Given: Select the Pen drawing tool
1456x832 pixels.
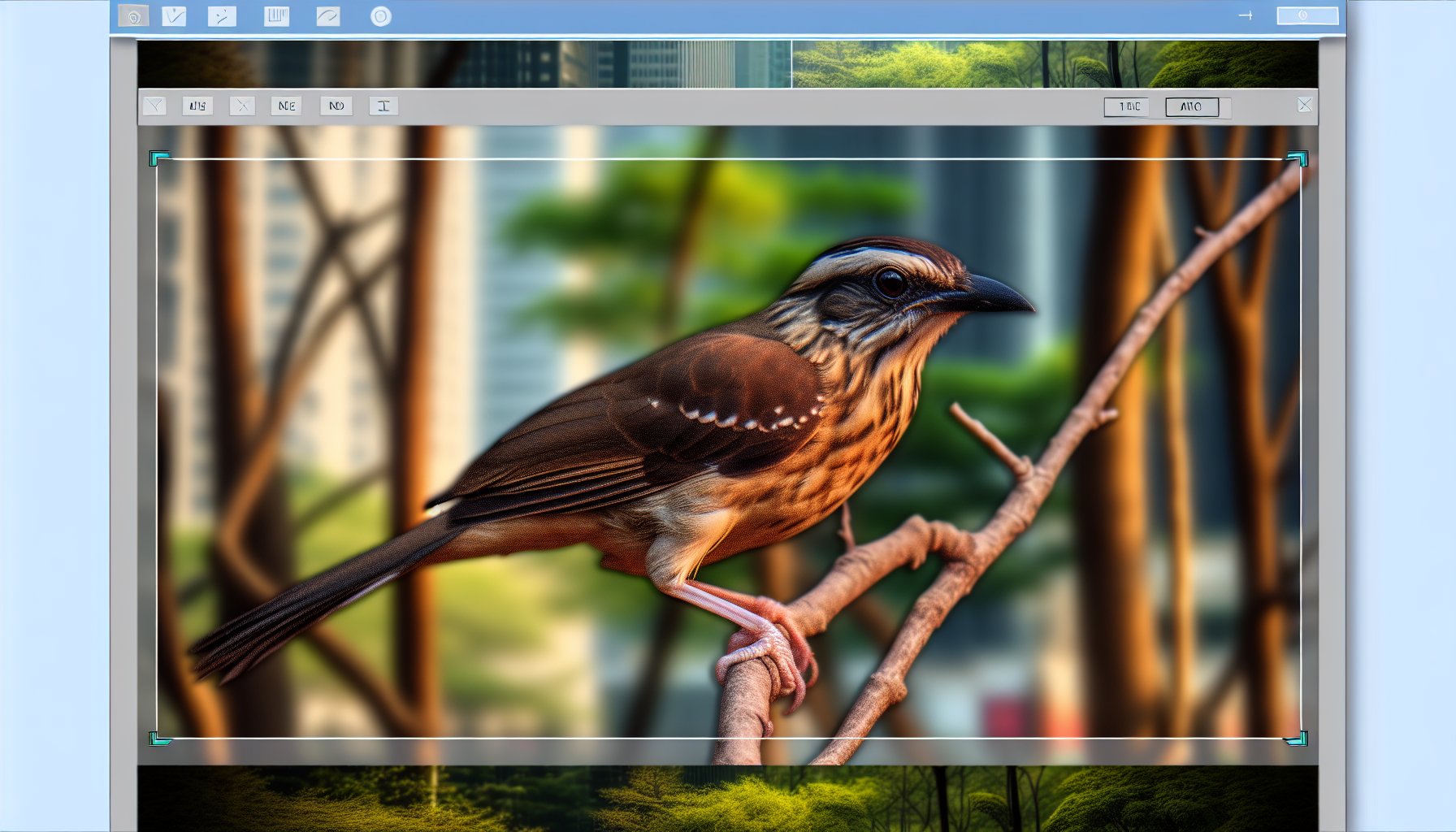Looking at the screenshot, I should 223,15.
